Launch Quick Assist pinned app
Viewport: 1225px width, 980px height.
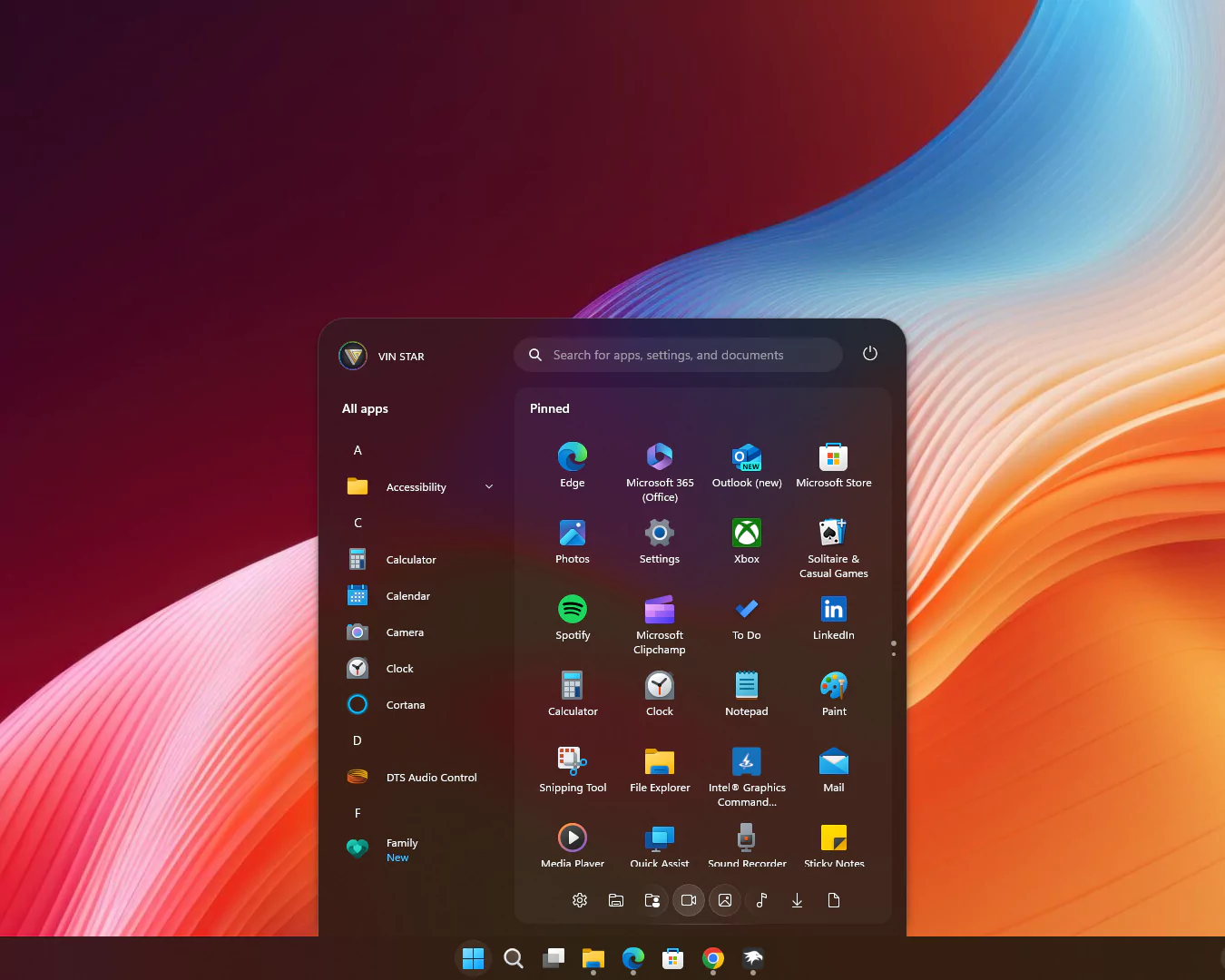[x=660, y=844]
